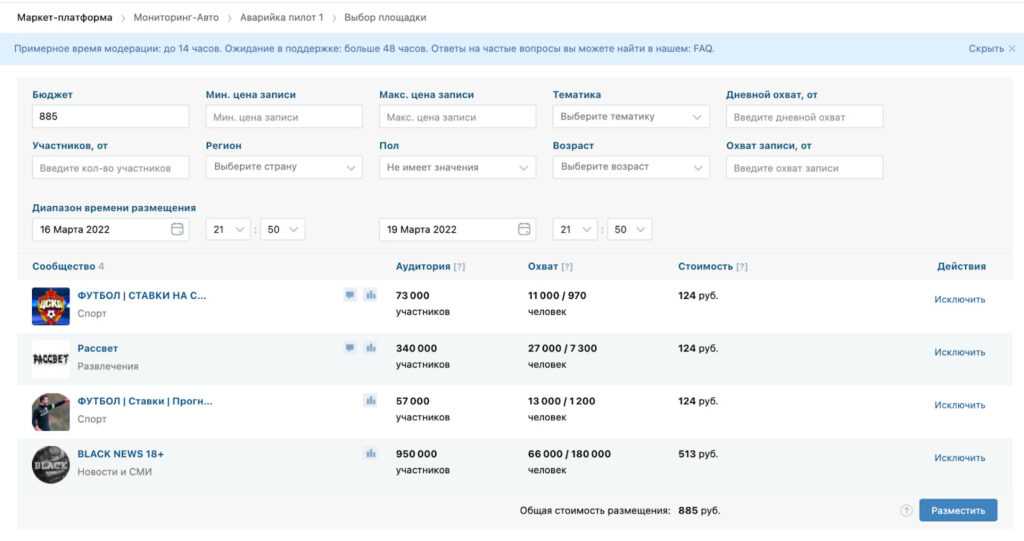Open statistics icon for BLACK NEWS 18+

[371, 454]
